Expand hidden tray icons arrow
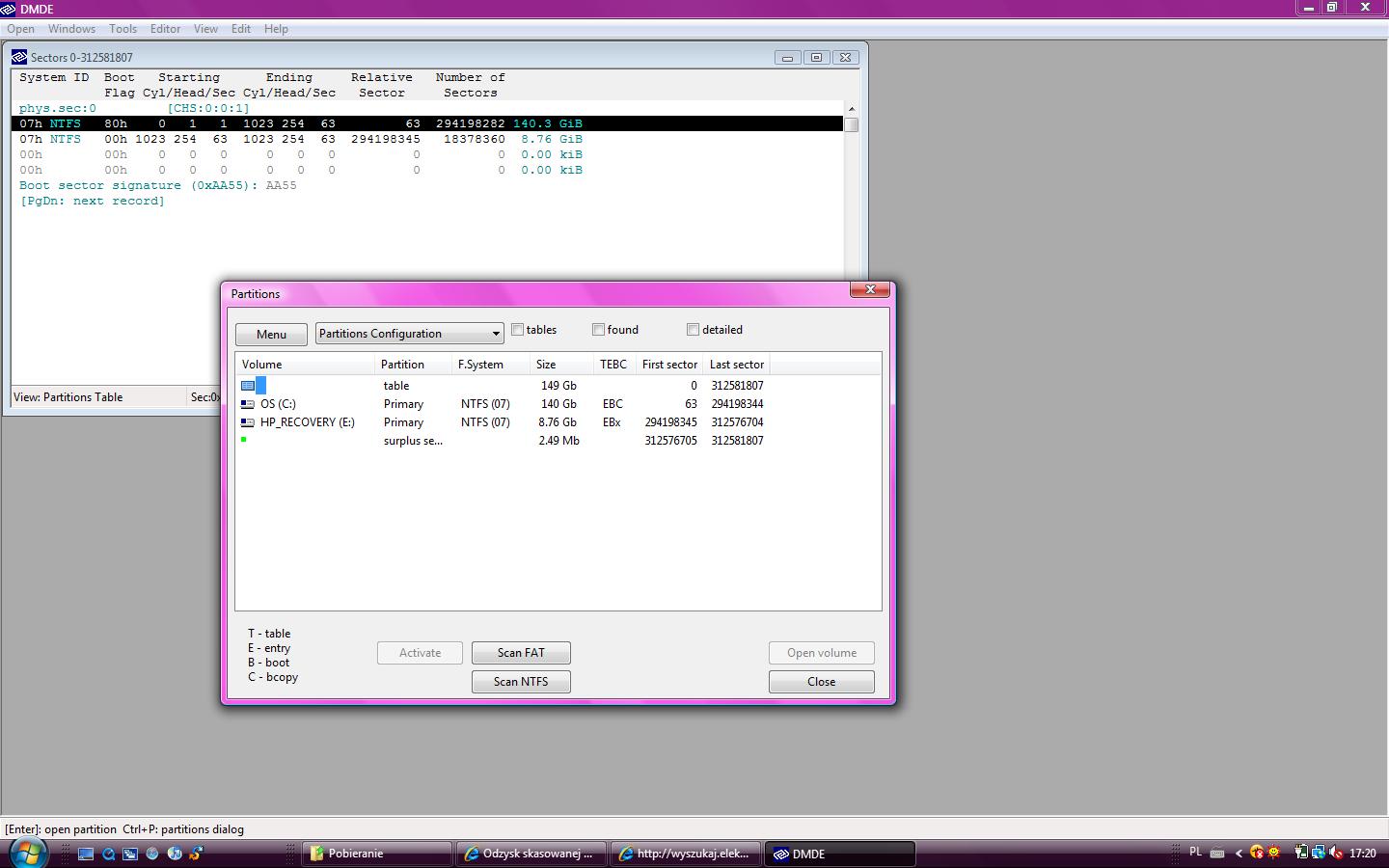1389x868 pixels. pos(1239,853)
